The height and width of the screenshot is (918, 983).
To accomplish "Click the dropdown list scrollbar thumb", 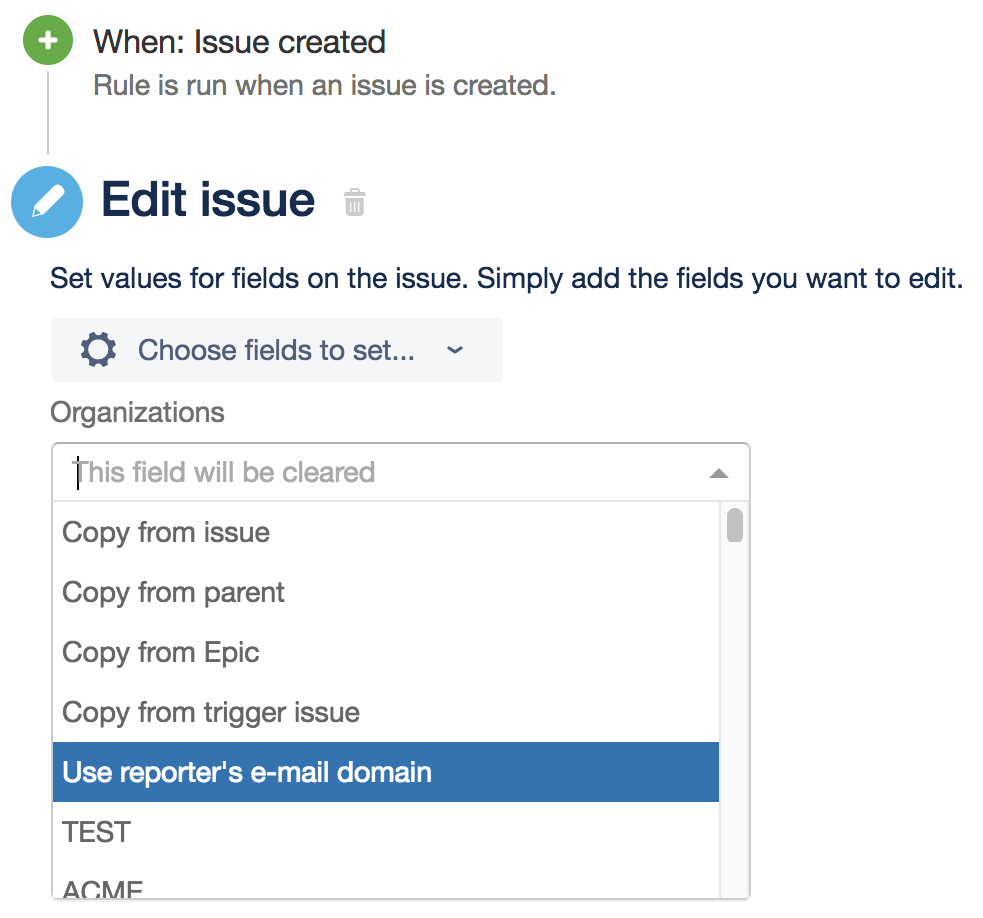I will [735, 525].
